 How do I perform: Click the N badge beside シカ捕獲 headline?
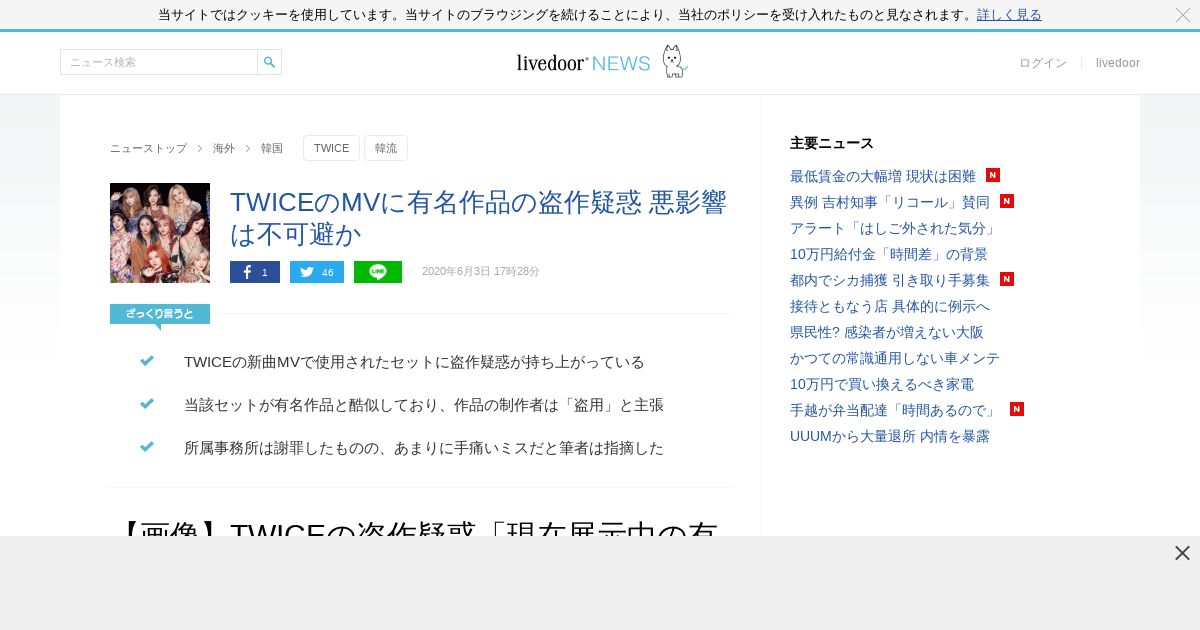pyautogui.click(x=1007, y=279)
